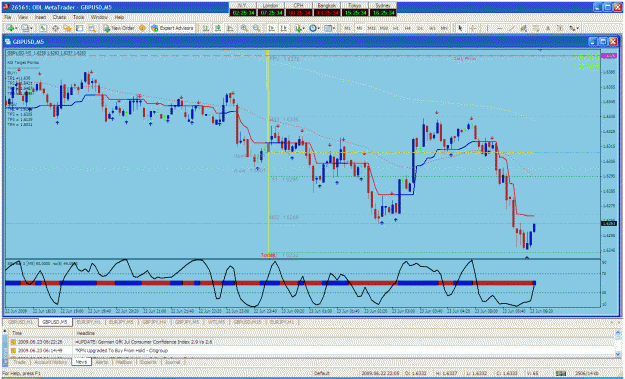The width and height of the screenshot is (625, 379).
Task: Select the Text Label tool
Action: [x=560, y=28]
